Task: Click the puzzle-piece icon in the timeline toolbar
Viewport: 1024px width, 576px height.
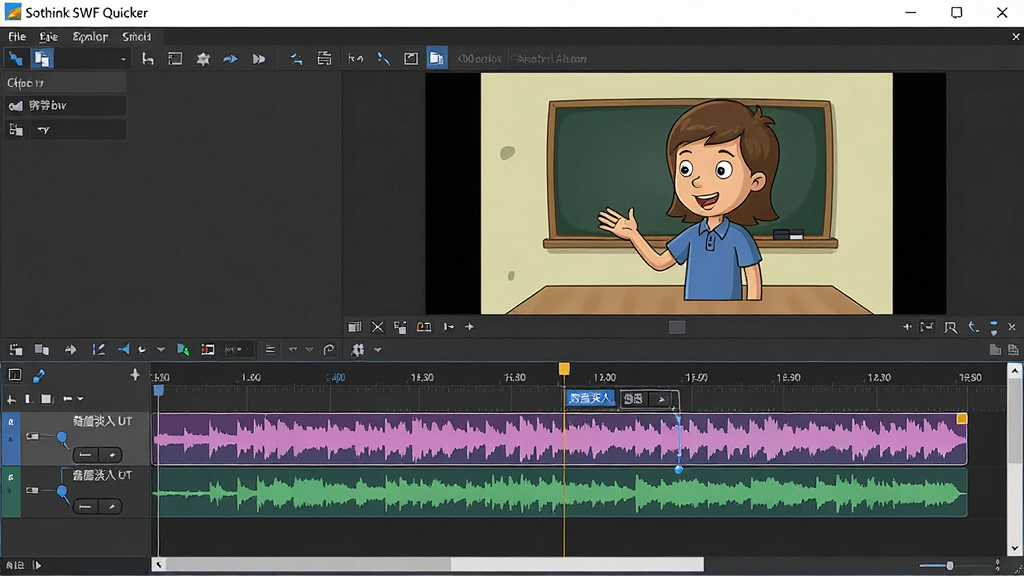Action: point(357,350)
